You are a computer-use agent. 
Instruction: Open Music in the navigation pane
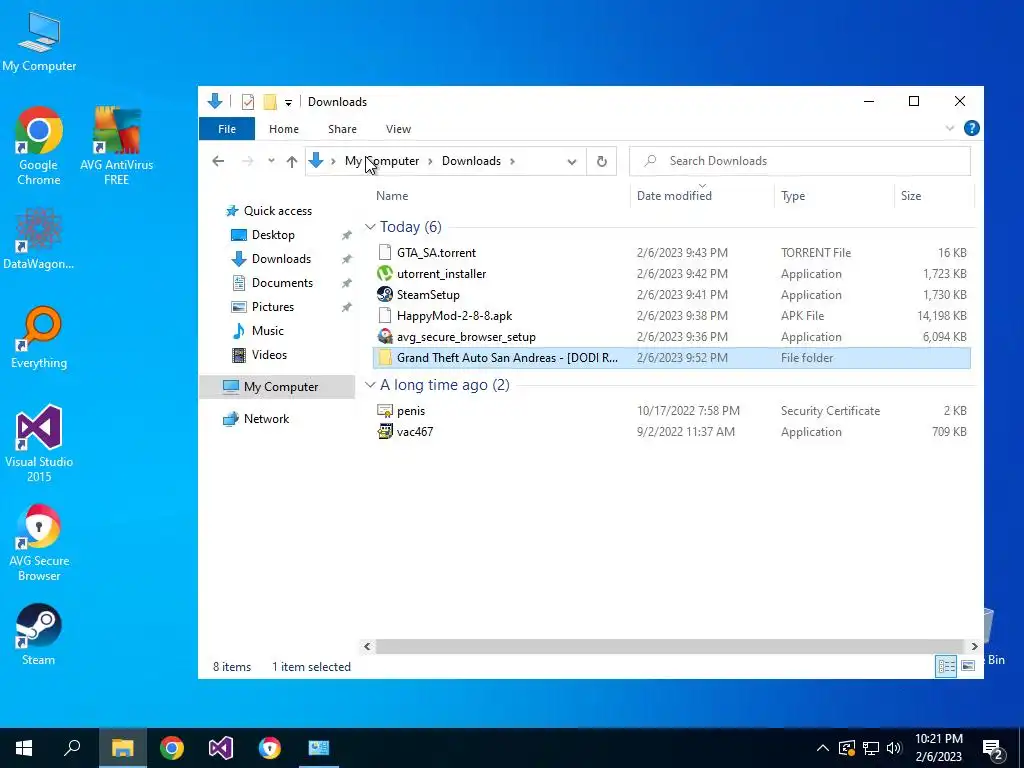267,331
